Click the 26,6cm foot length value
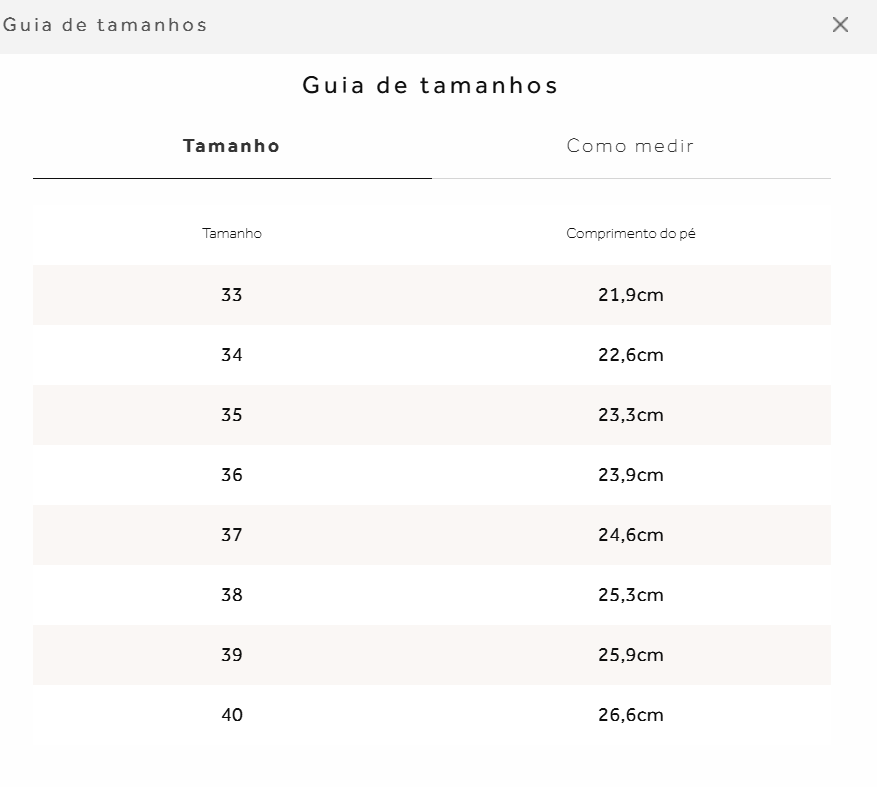Screen dimensions: 877x787 point(631,715)
